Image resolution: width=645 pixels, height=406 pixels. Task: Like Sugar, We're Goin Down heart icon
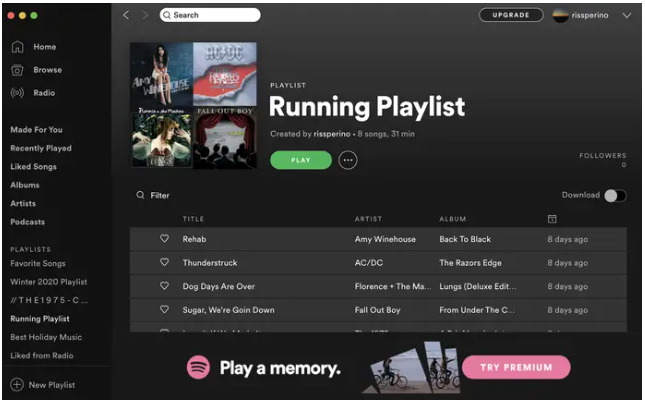pos(164,309)
